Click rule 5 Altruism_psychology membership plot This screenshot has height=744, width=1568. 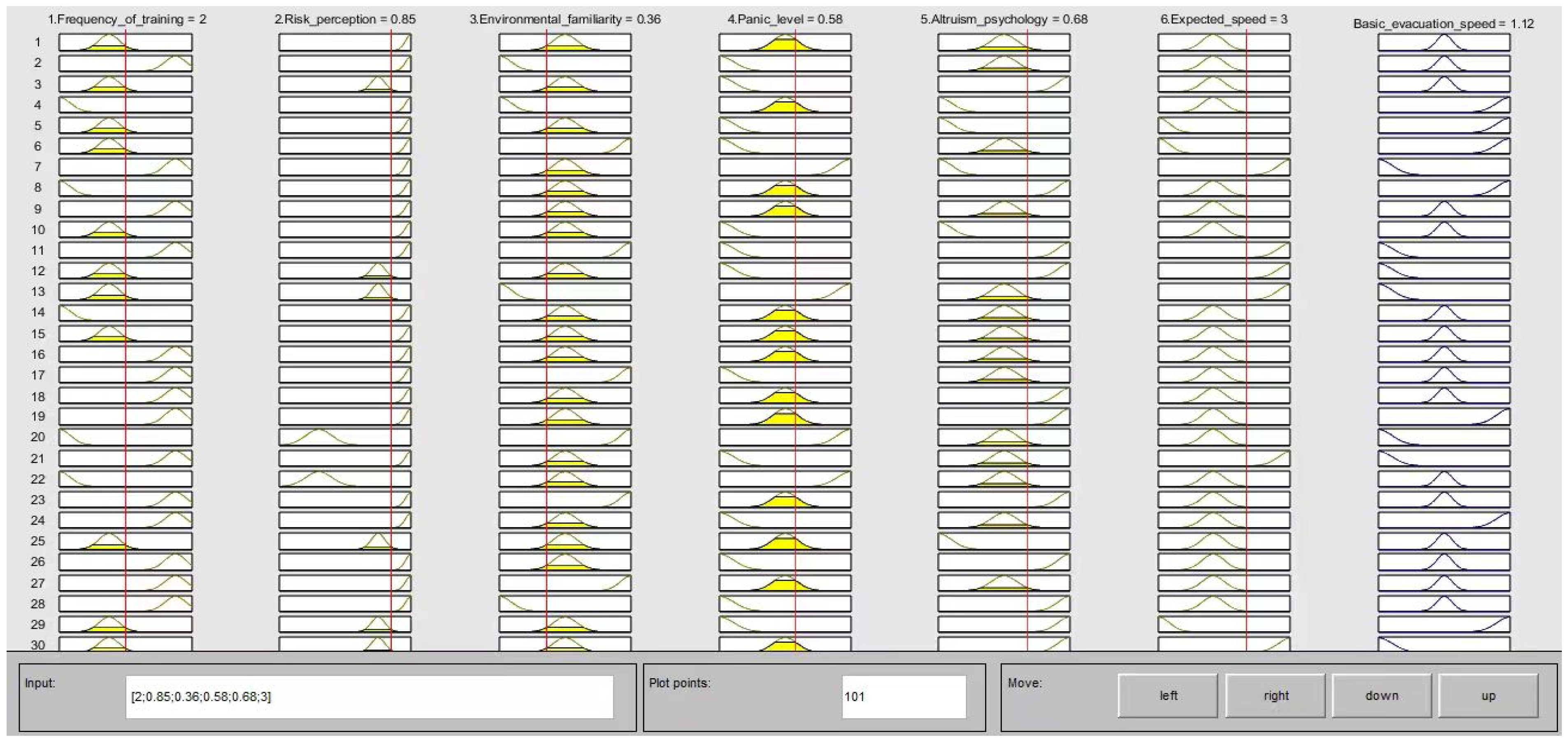[x=1004, y=125]
